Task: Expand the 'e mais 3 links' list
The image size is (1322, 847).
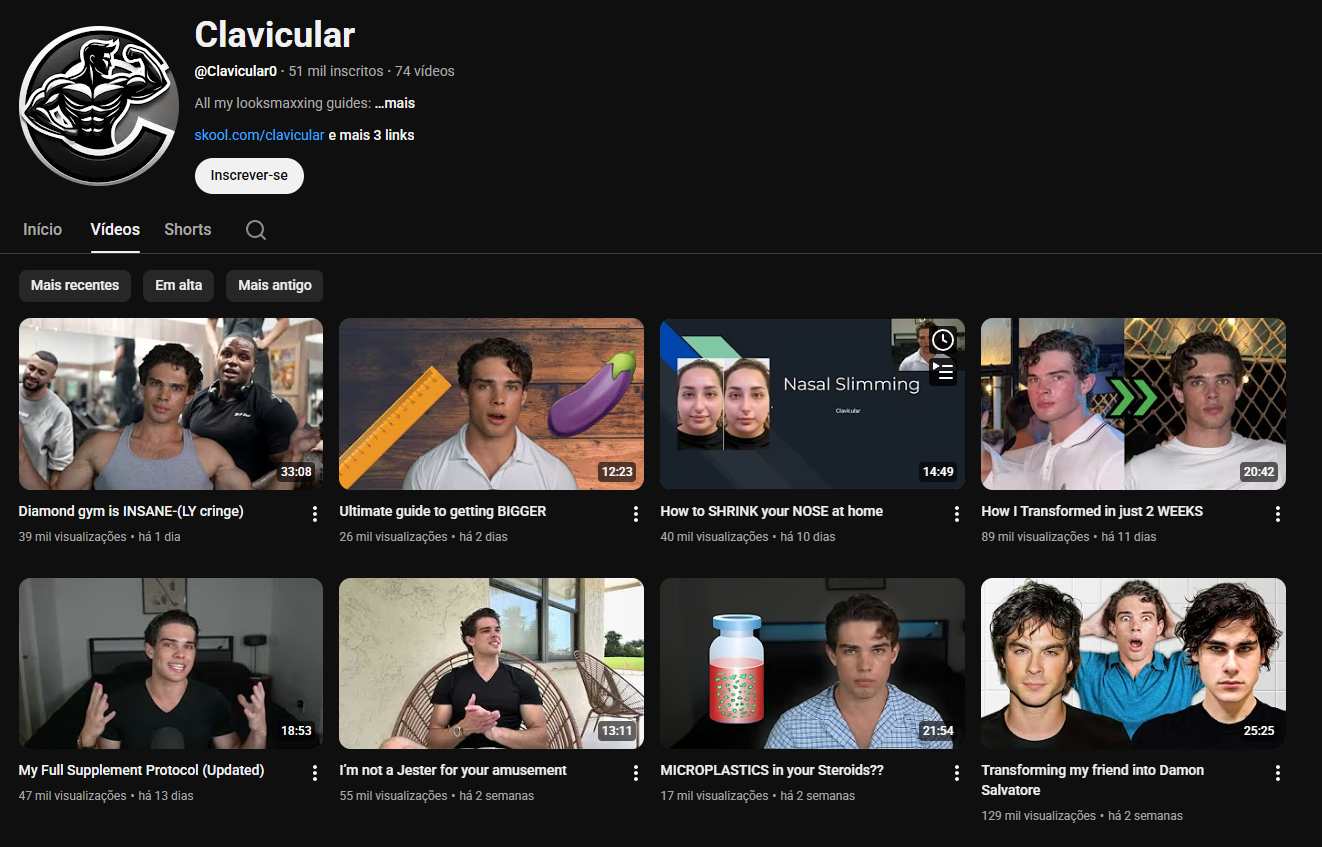Action: click(x=371, y=135)
